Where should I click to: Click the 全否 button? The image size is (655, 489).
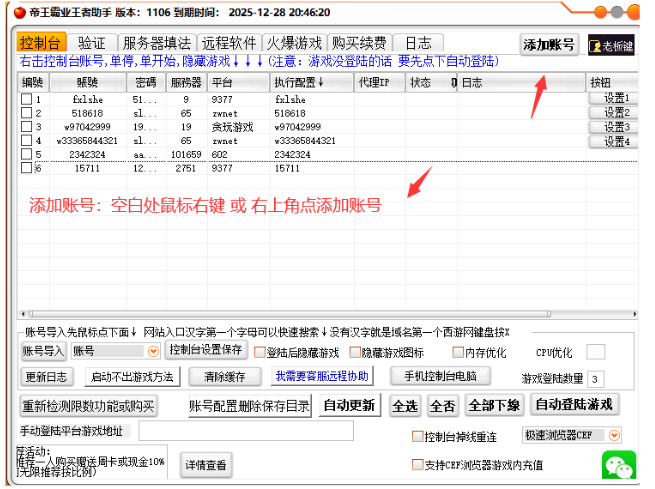tap(443, 406)
